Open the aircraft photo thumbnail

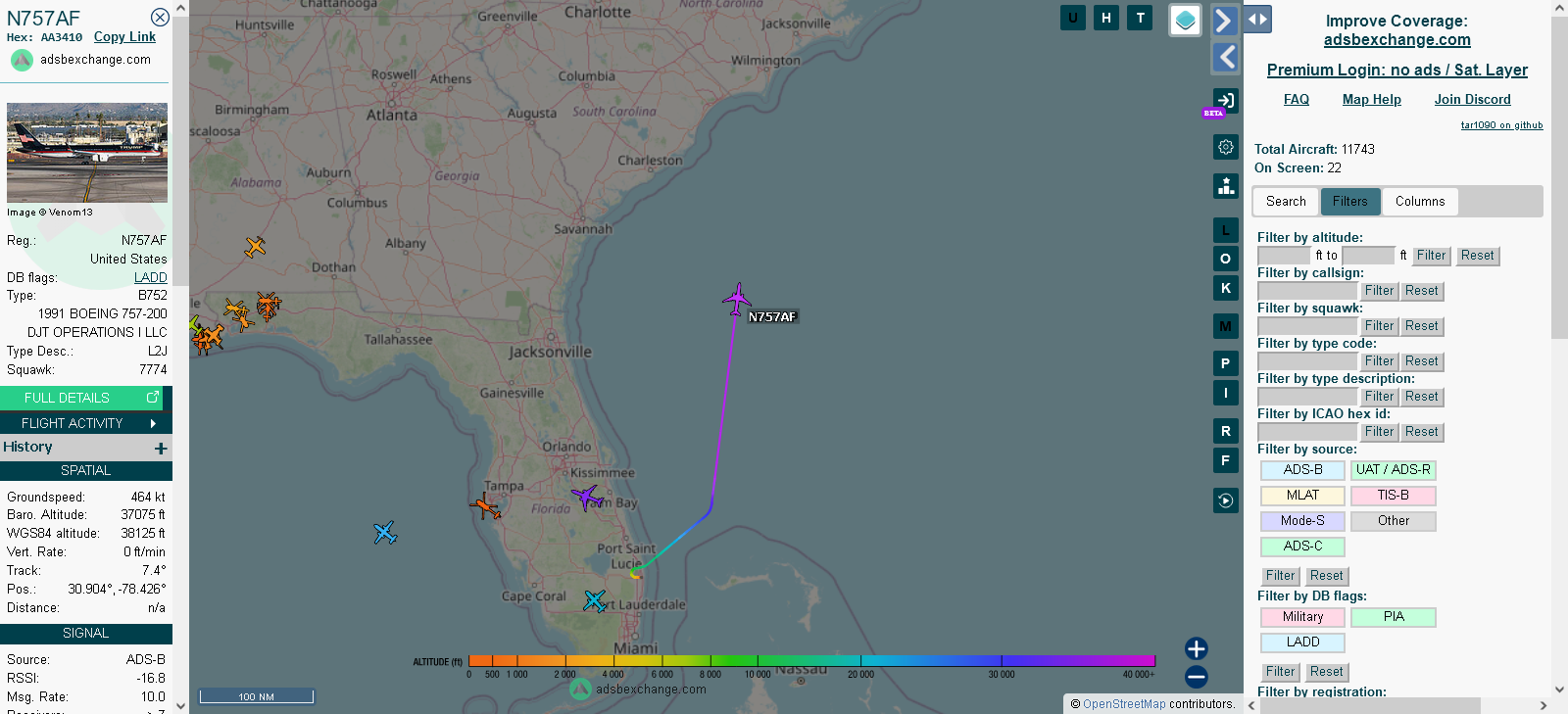coord(87,153)
